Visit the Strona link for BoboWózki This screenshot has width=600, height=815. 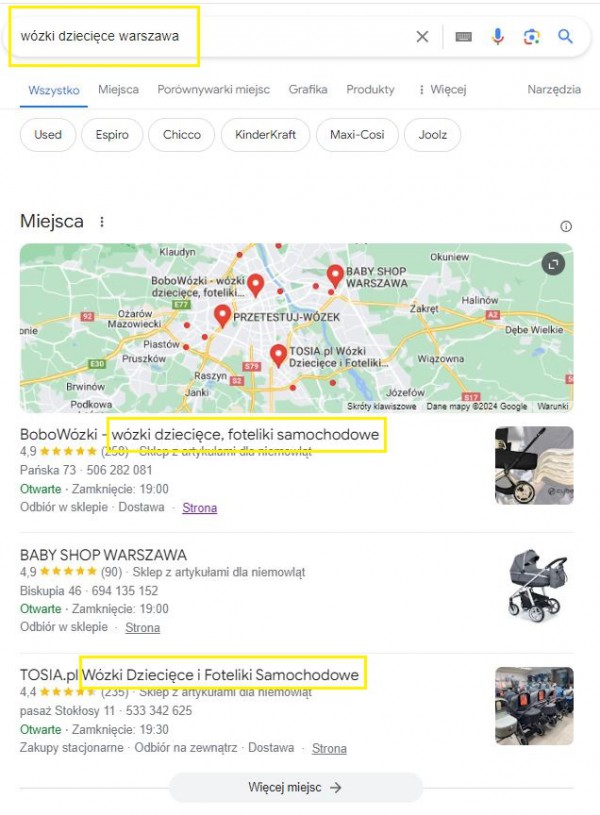coord(200,508)
